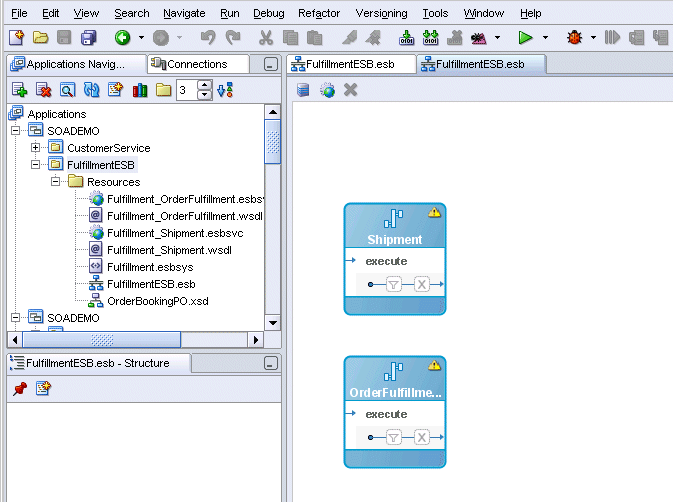673x502 pixels.
Task: Click the red Debug bug icon
Action: point(574,38)
